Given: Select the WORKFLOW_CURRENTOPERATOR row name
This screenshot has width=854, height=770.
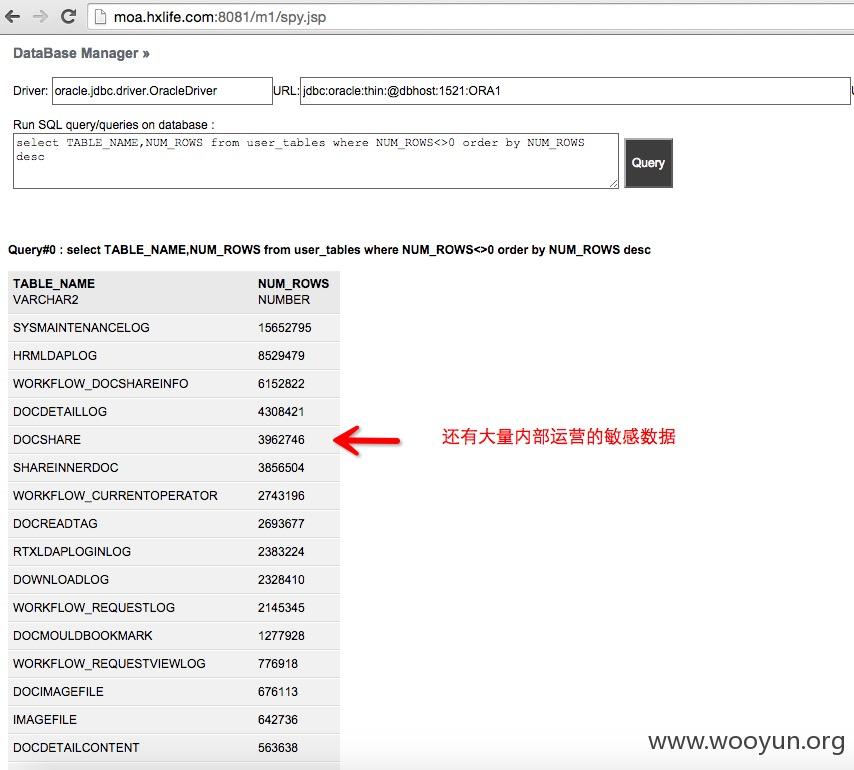Looking at the screenshot, I should (115, 496).
